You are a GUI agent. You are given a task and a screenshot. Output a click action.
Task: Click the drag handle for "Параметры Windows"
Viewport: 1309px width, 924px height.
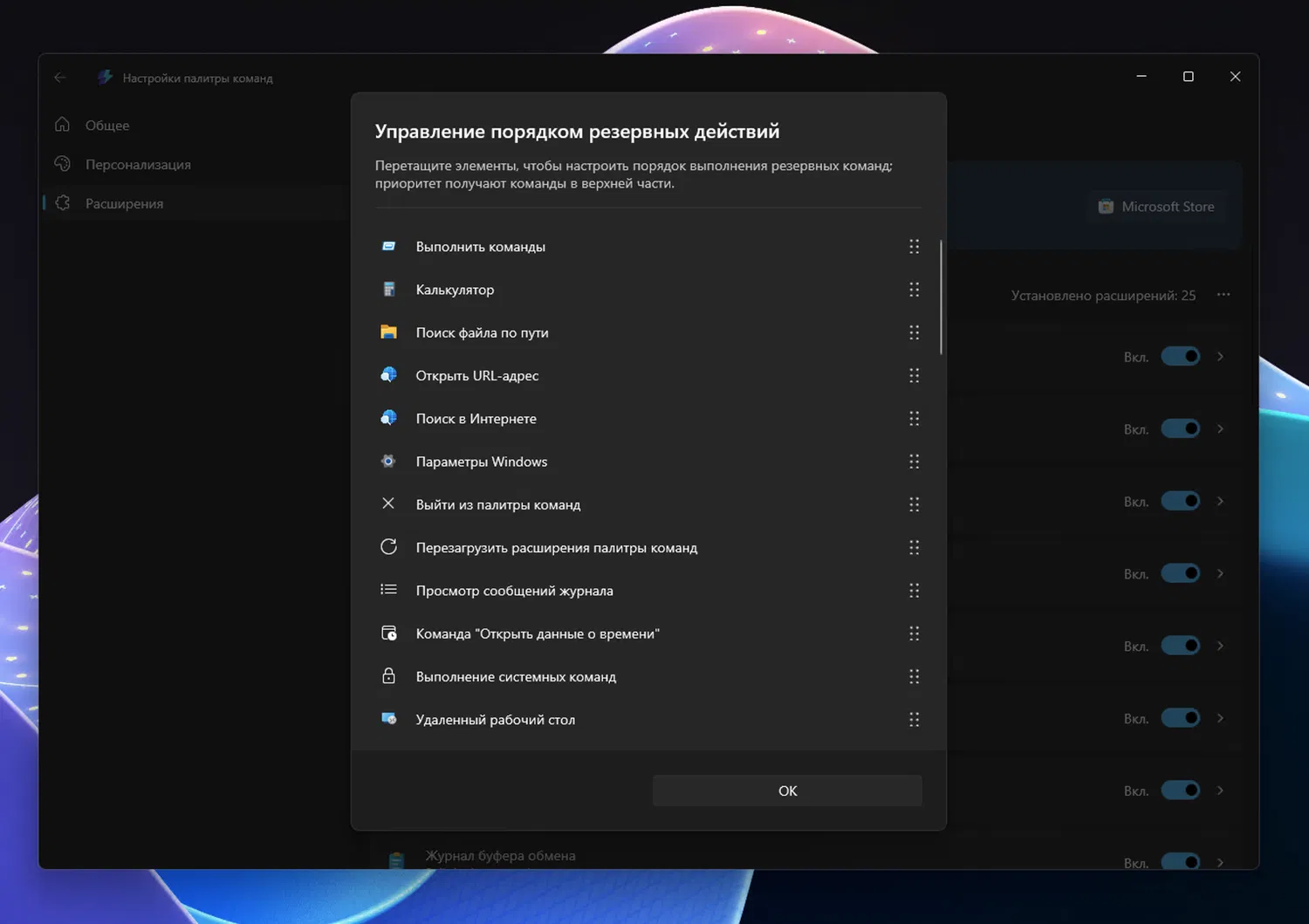(x=914, y=462)
